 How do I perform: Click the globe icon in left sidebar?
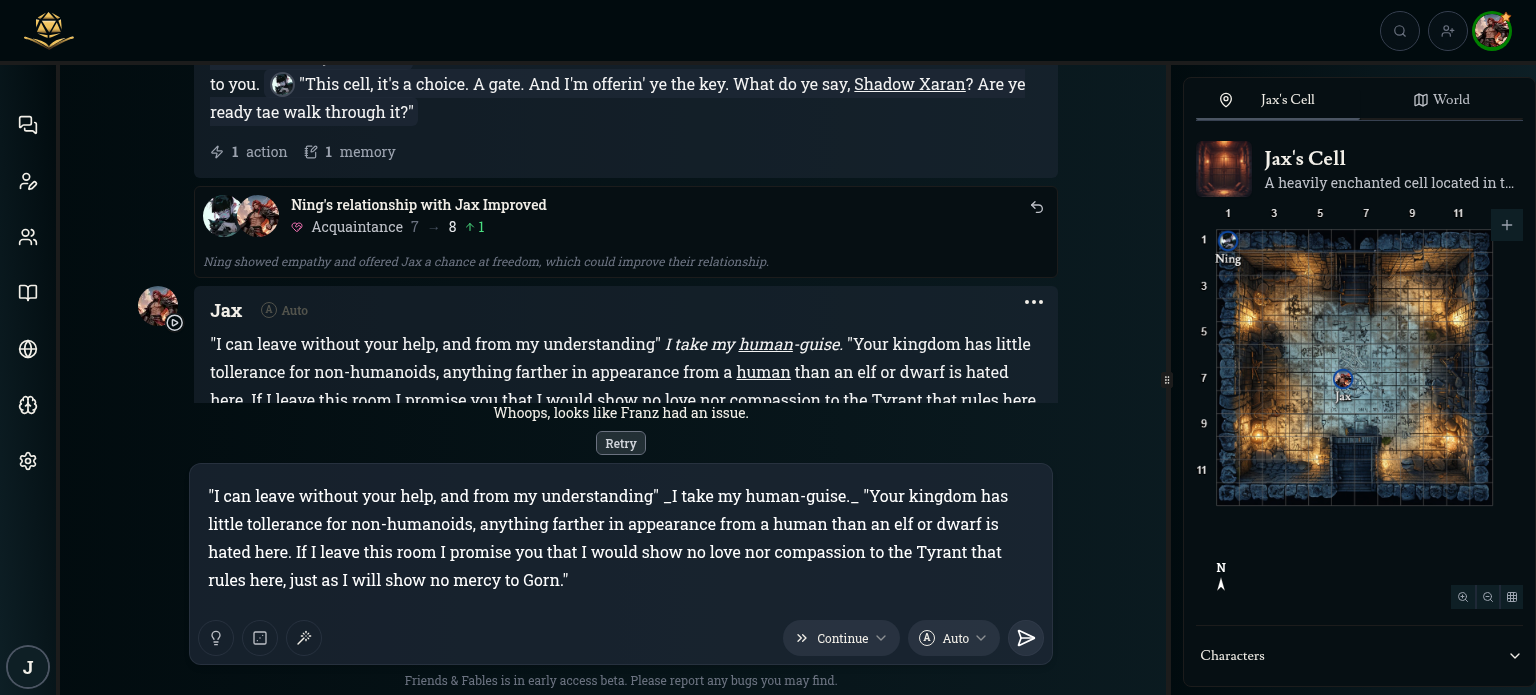pyautogui.click(x=28, y=349)
